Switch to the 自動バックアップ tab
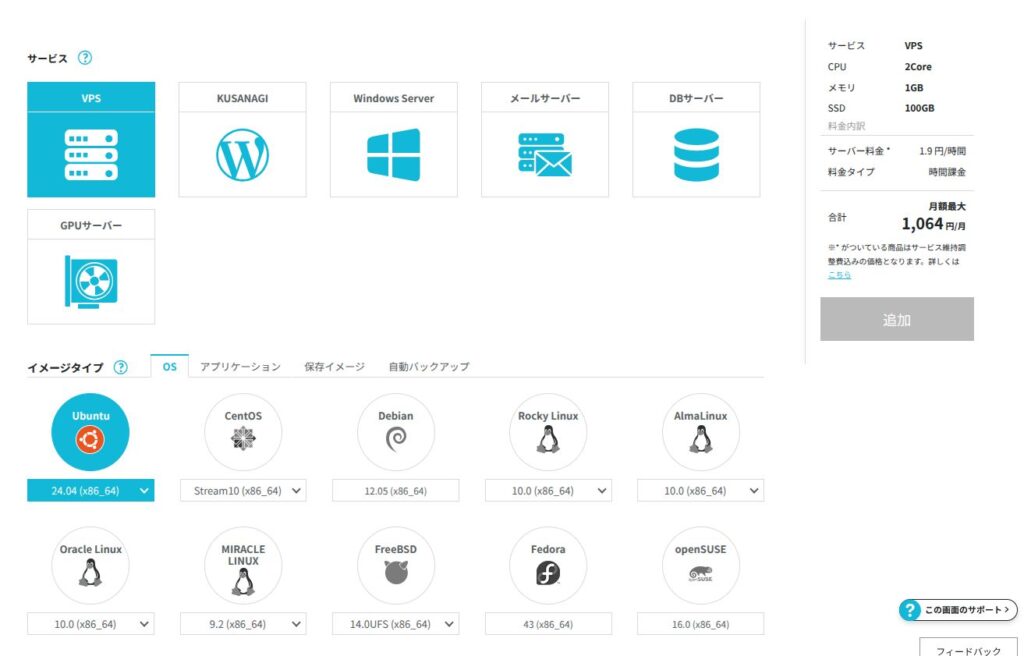The image size is (1024, 656). pos(429,367)
